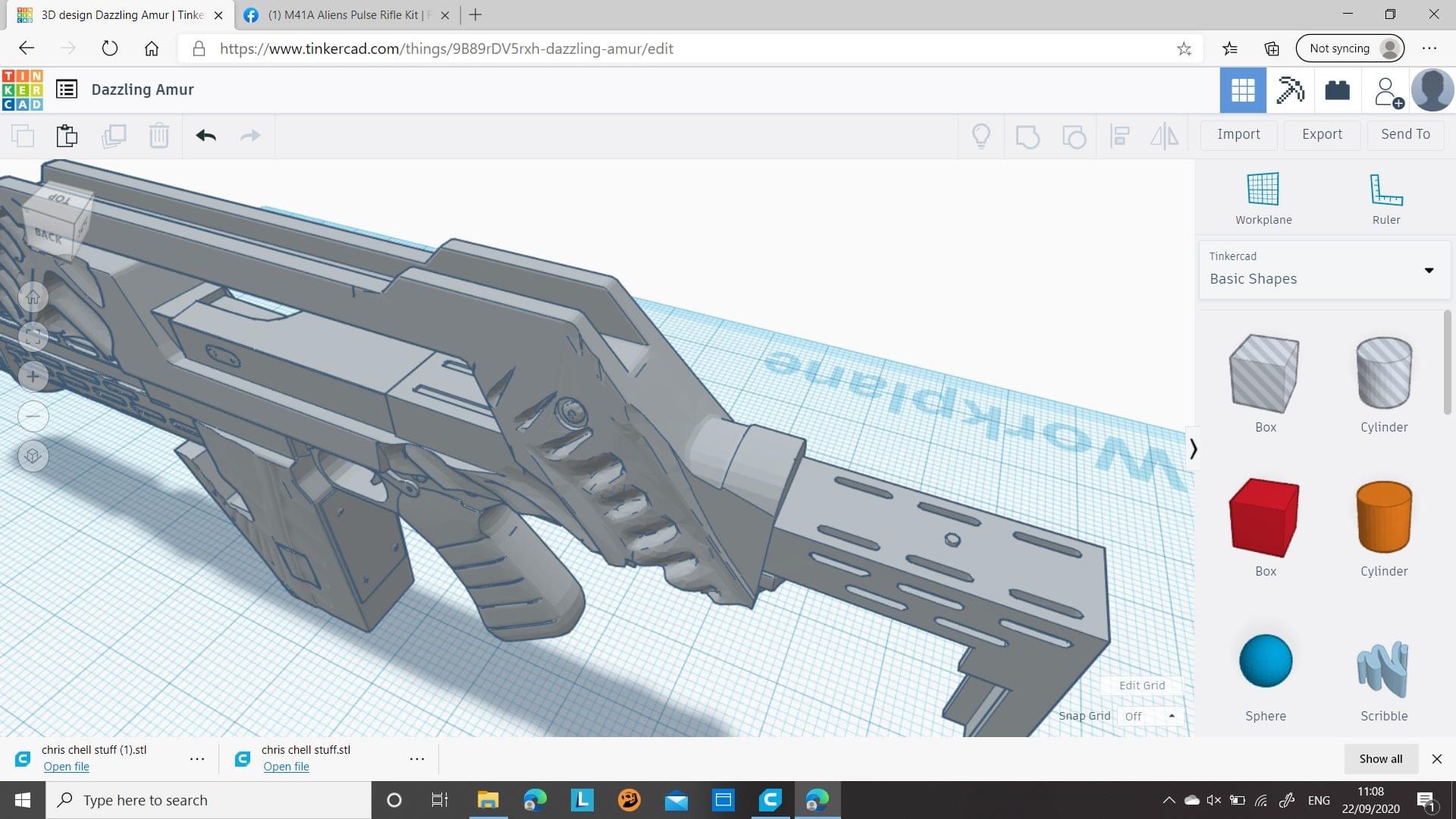Add page to favorites star
This screenshot has height=819, width=1456.
click(x=1184, y=49)
